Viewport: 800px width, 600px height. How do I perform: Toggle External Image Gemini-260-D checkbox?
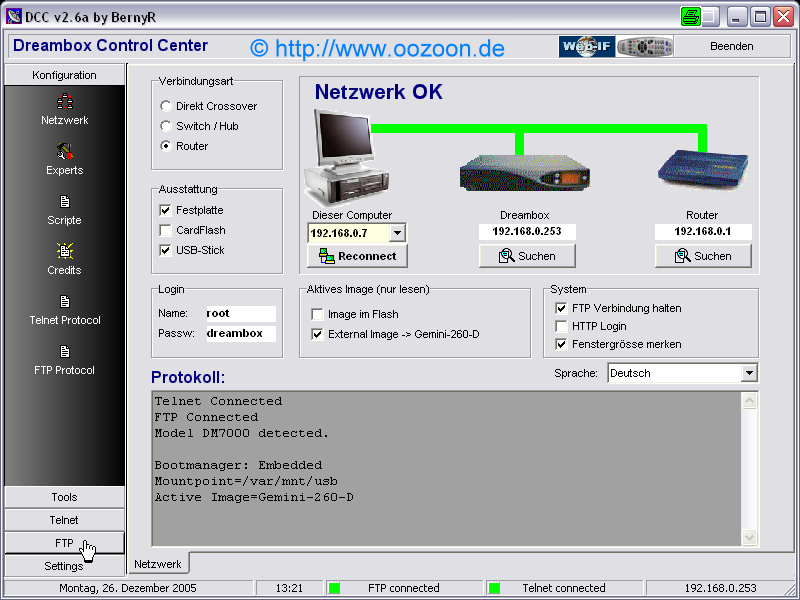(317, 334)
